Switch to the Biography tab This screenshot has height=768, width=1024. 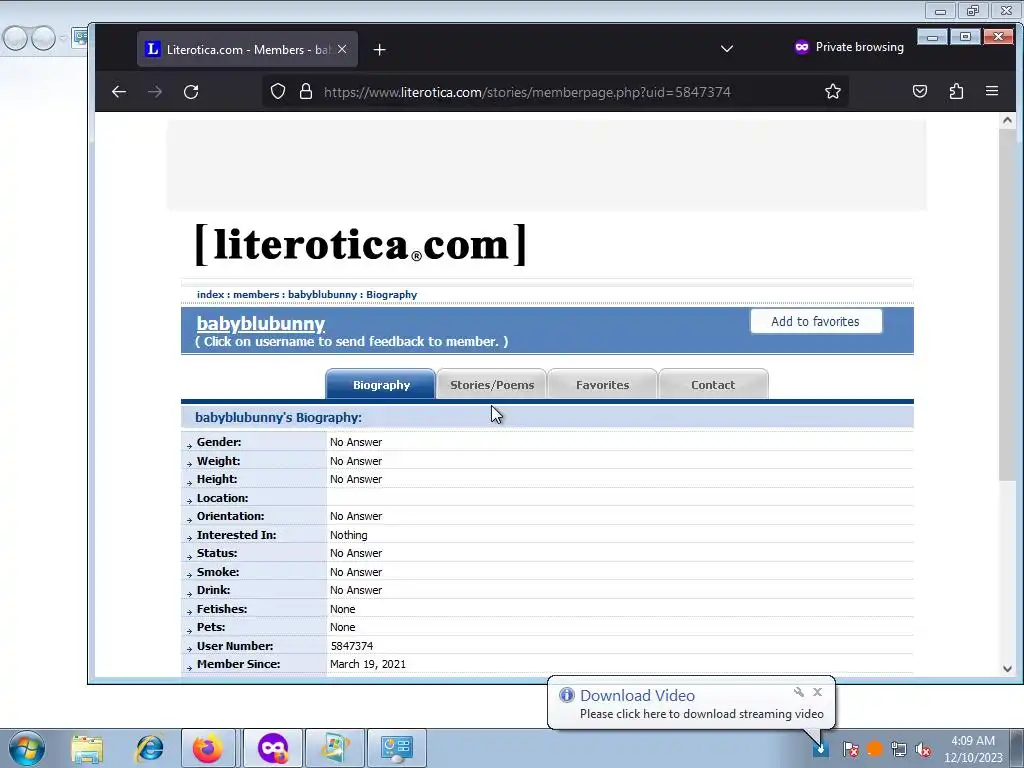point(381,385)
